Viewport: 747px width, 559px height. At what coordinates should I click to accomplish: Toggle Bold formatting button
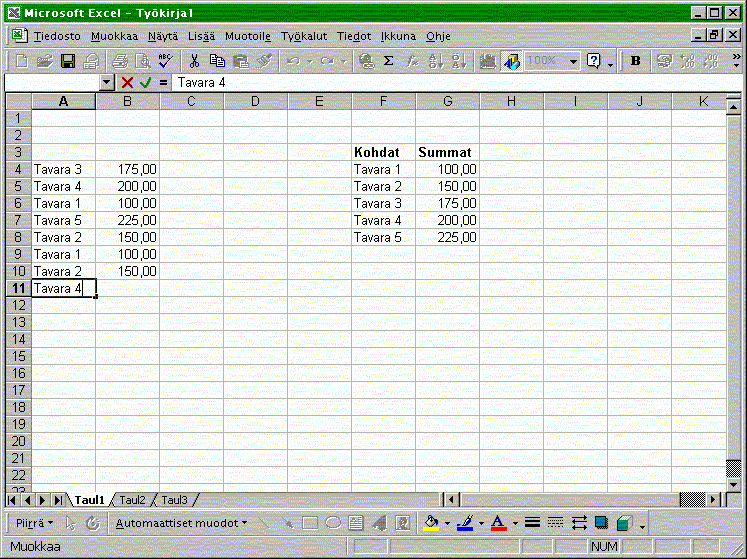coord(635,61)
